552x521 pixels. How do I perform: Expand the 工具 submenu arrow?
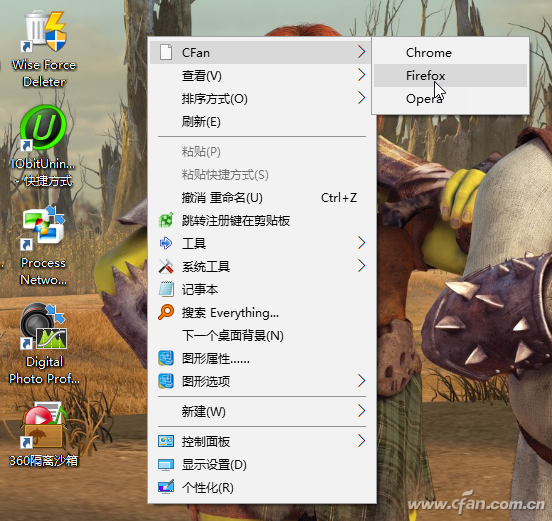[x=361, y=243]
